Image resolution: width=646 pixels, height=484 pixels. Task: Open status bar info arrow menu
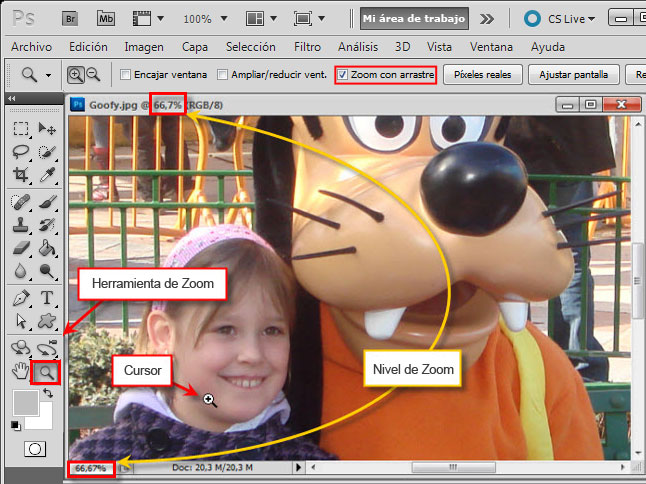[x=298, y=467]
